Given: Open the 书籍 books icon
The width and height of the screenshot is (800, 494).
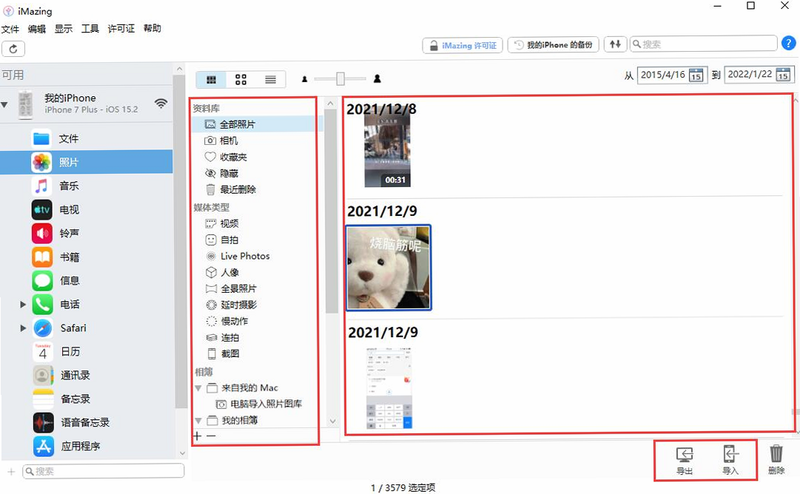Looking at the screenshot, I should point(42,257).
